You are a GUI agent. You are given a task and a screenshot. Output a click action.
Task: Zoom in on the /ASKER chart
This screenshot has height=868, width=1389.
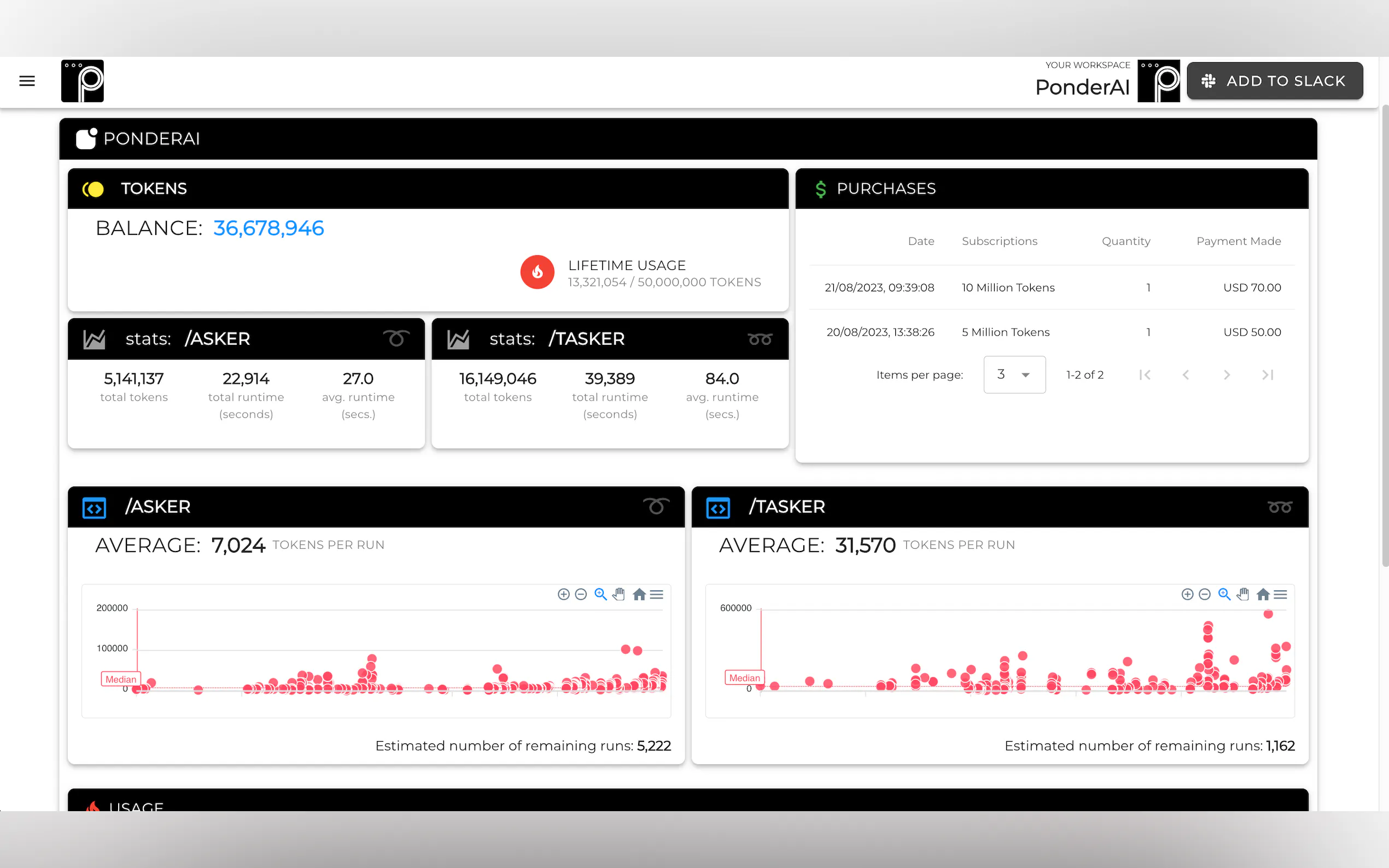tap(563, 594)
